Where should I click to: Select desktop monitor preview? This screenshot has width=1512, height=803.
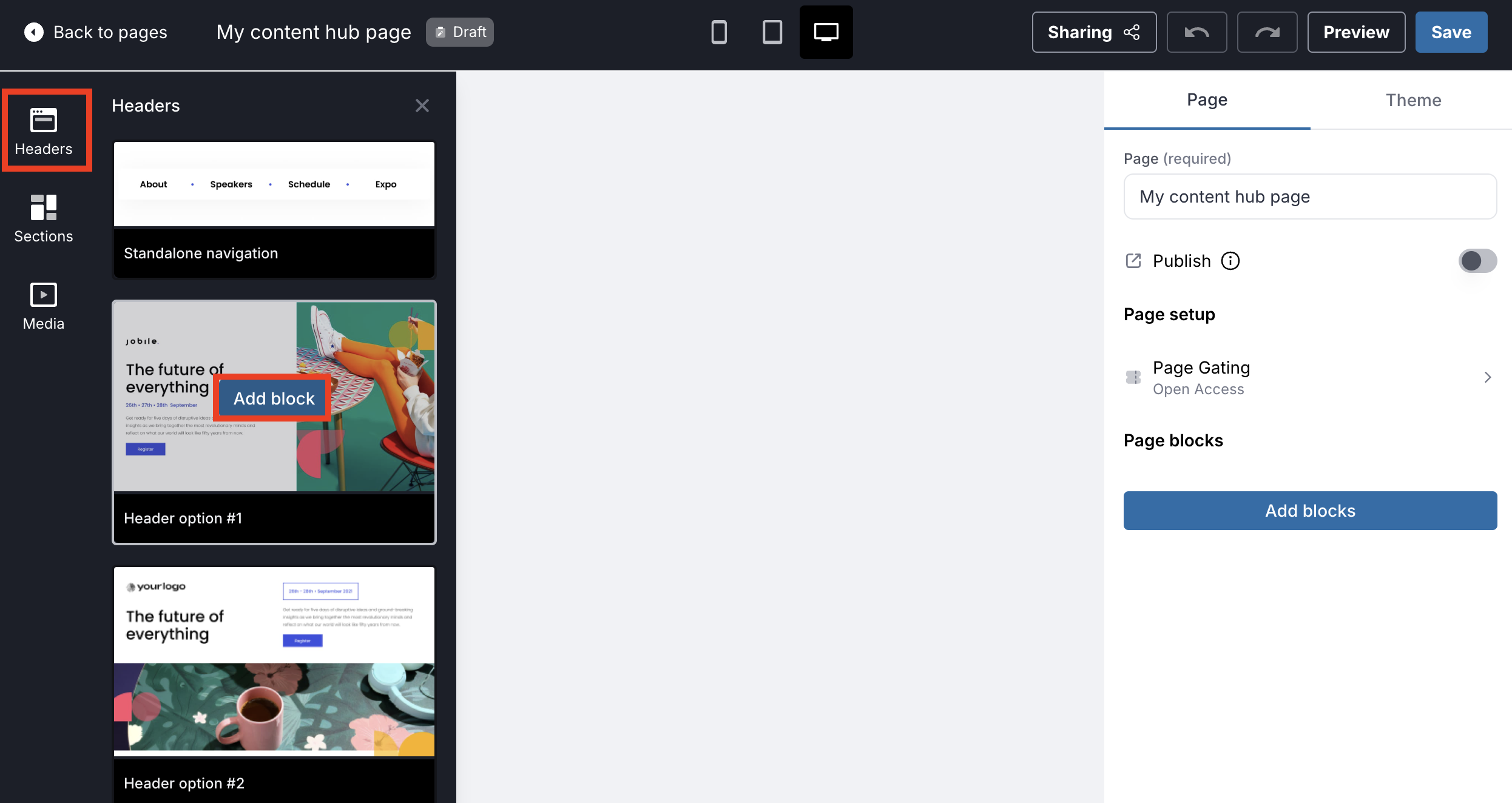(x=826, y=32)
